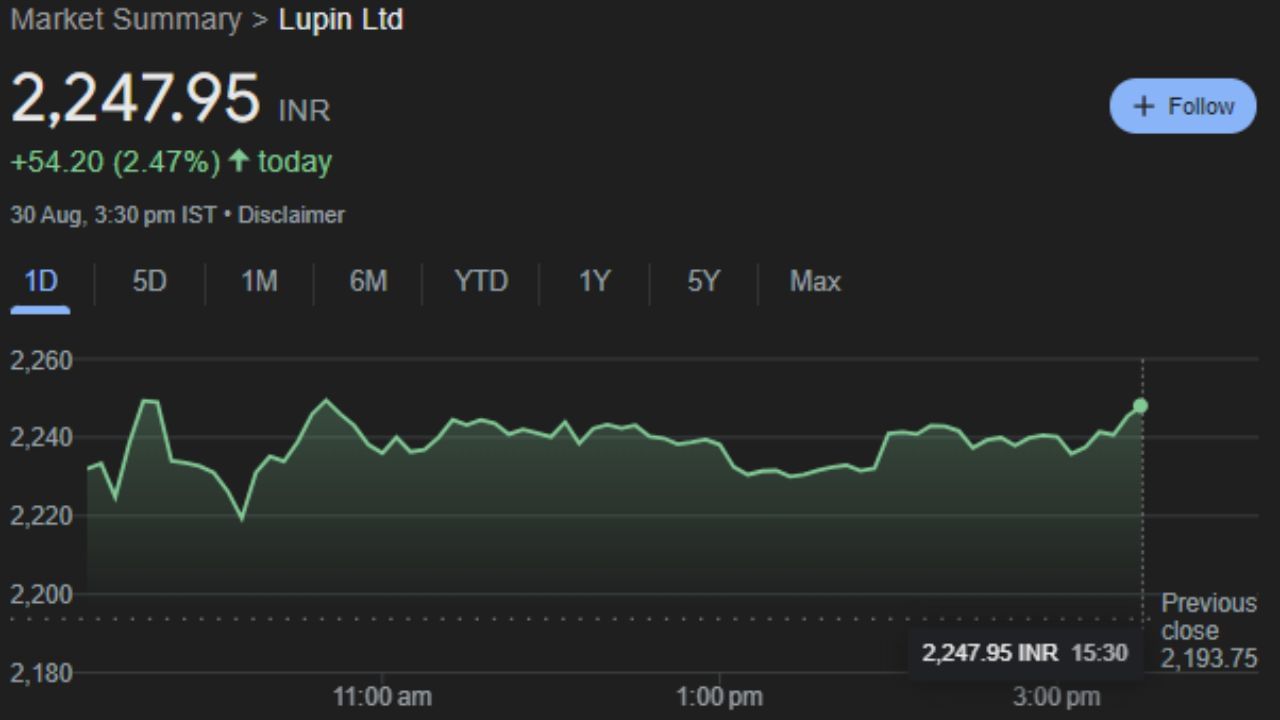Click the 2,180 y-axis label
1280x720 pixels.
[x=42, y=673]
